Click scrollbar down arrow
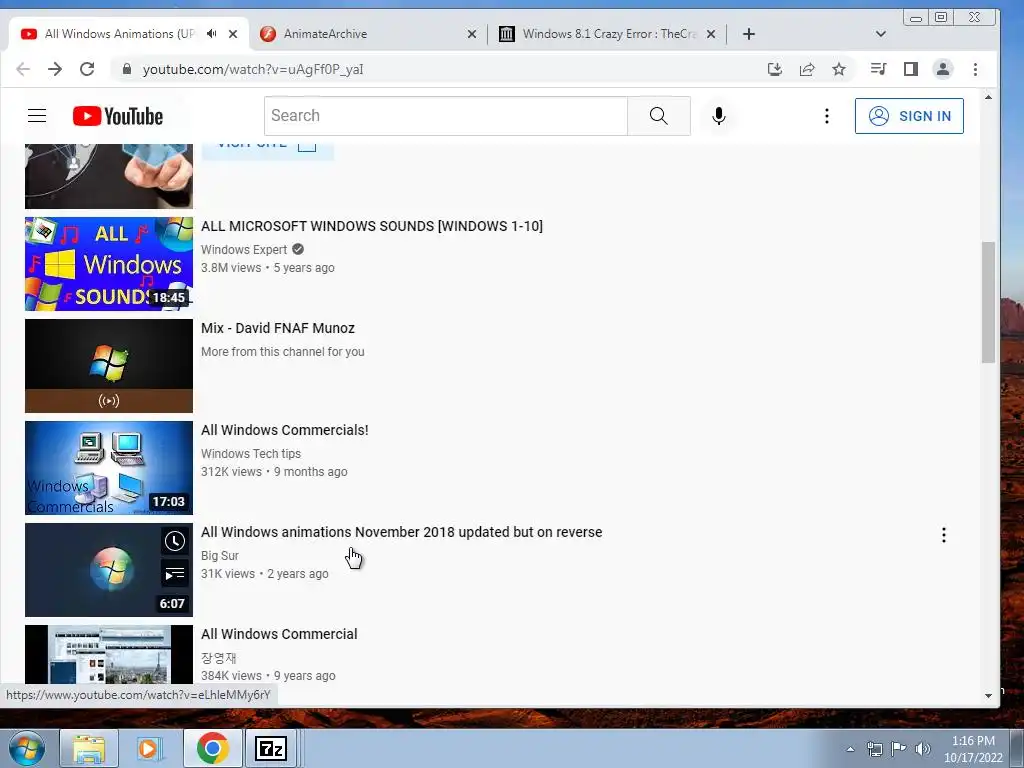 click(x=988, y=696)
